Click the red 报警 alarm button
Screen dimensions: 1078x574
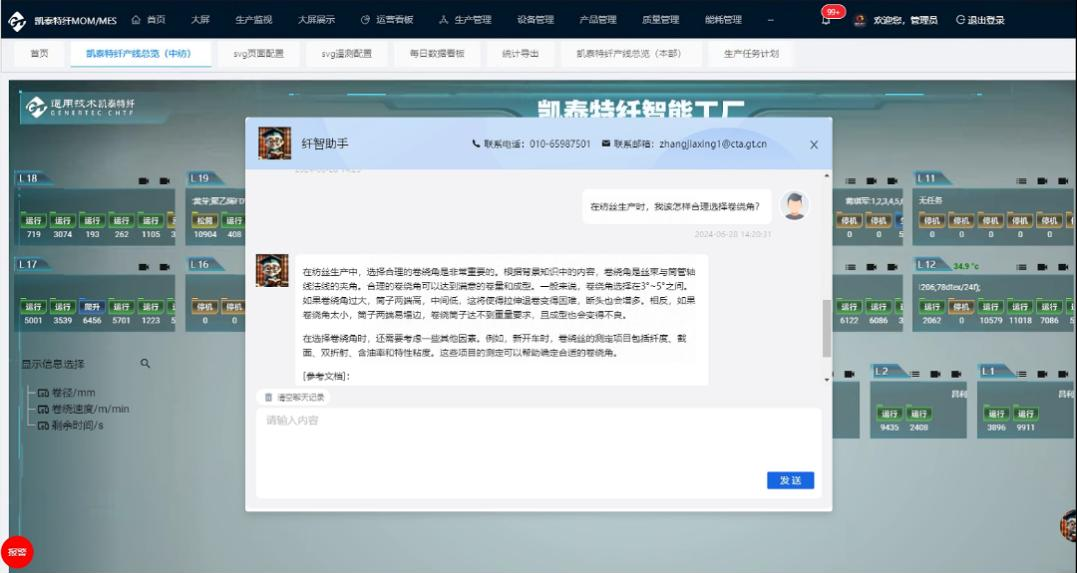[17, 552]
